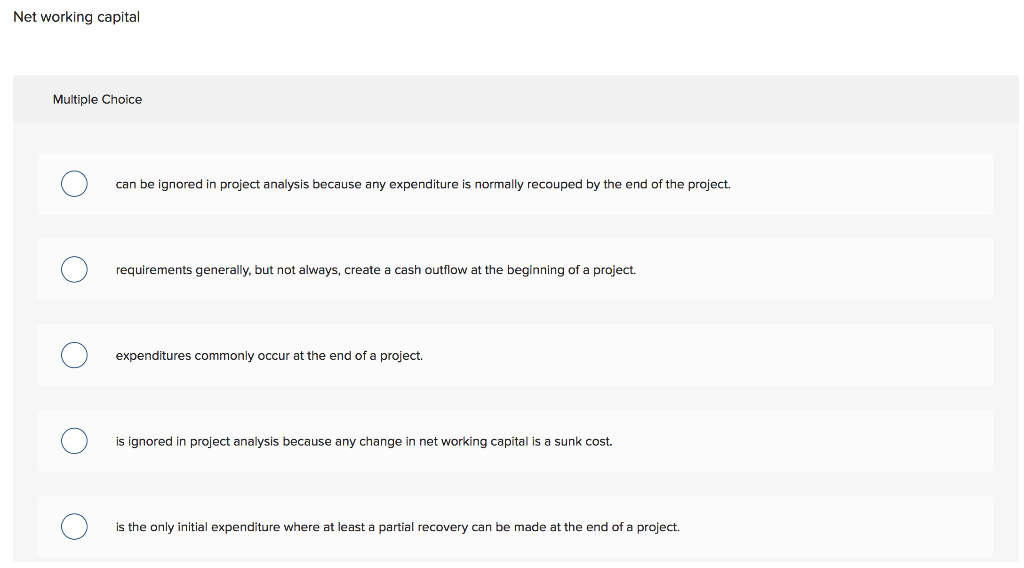The height and width of the screenshot is (568, 1024).
Task: Click blank space in the first answer card
Action: tap(860, 184)
